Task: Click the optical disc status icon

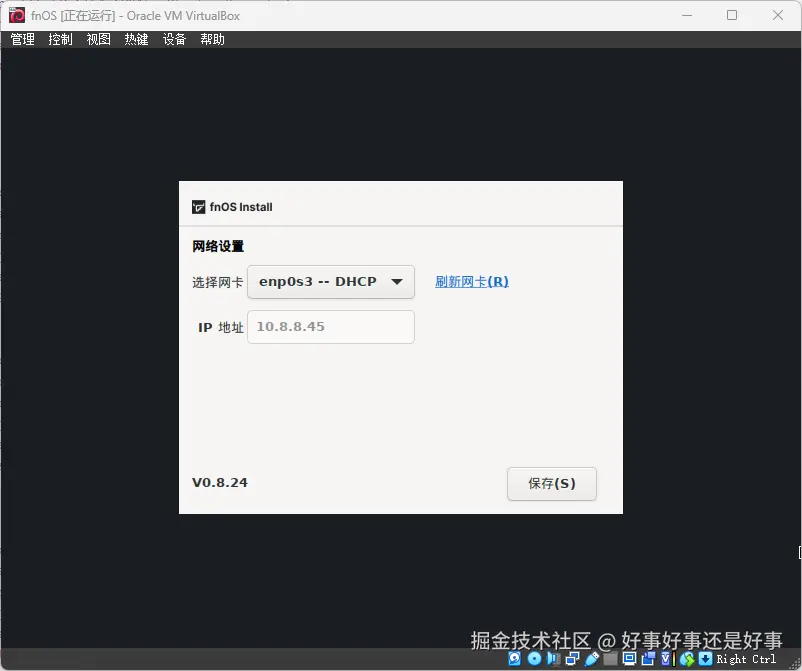Action: coord(534,659)
